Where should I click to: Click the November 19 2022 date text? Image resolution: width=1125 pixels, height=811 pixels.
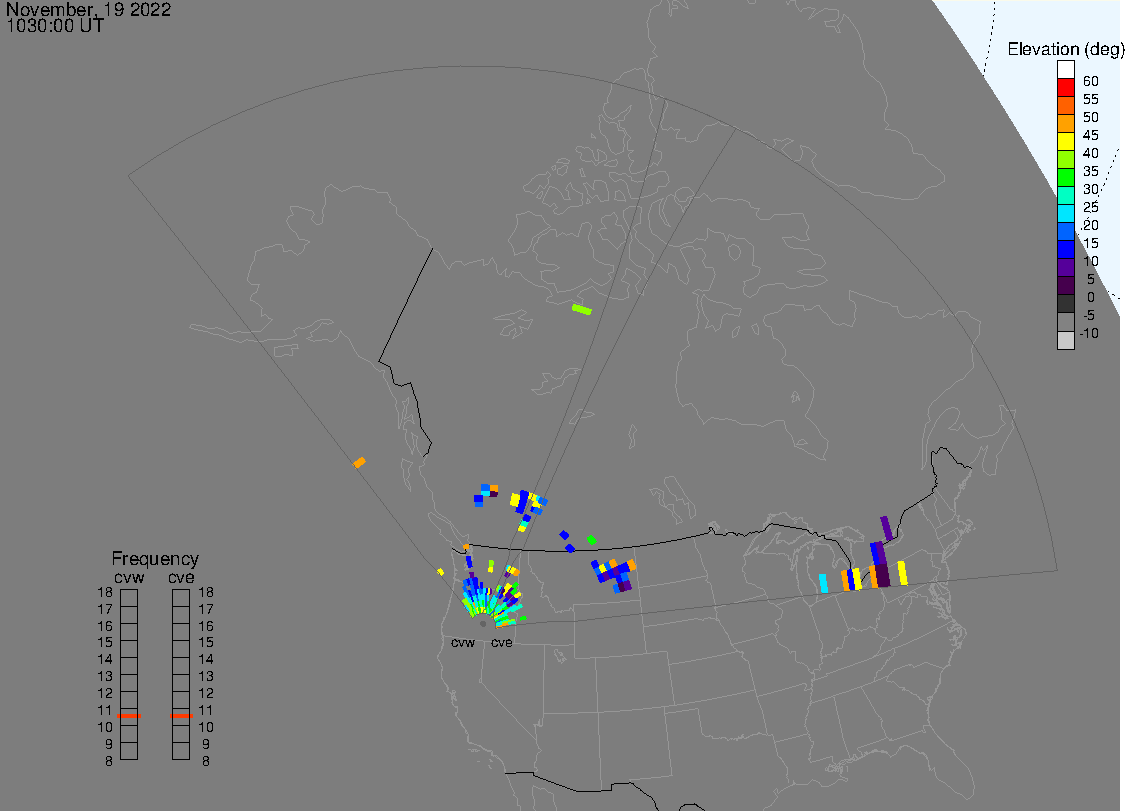pos(88,10)
